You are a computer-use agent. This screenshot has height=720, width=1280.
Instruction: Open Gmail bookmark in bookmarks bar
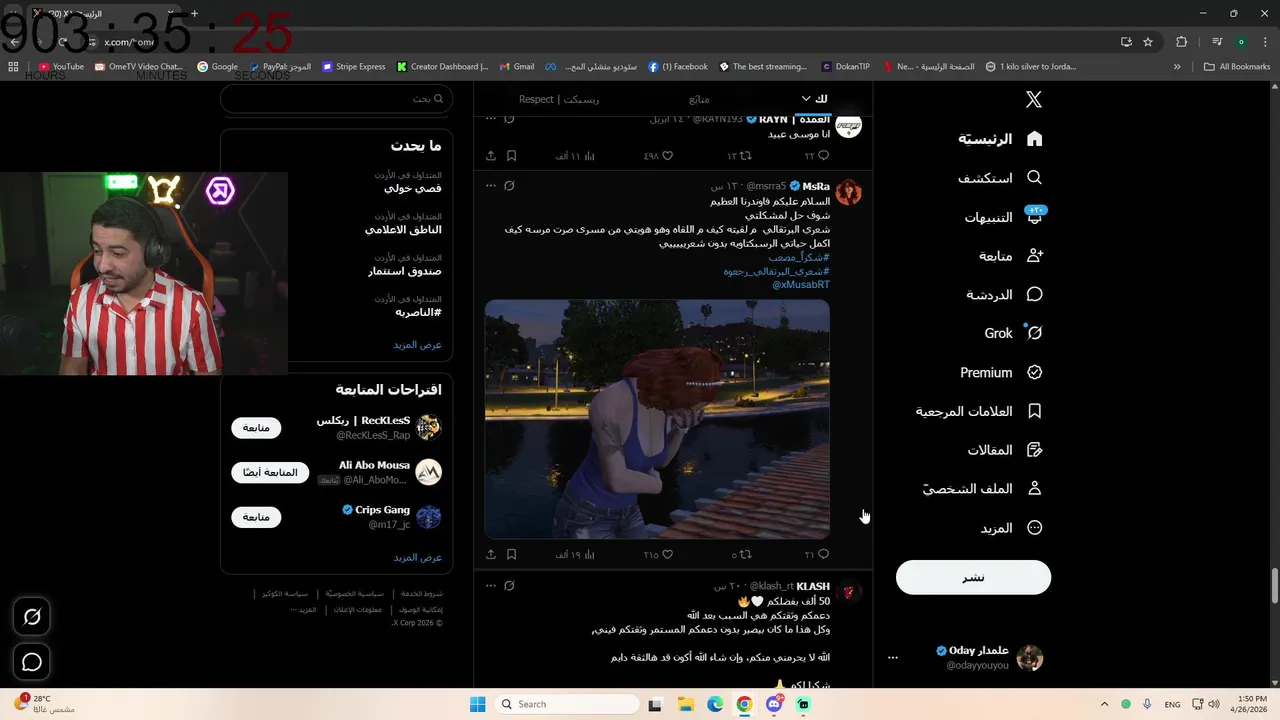tap(517, 67)
